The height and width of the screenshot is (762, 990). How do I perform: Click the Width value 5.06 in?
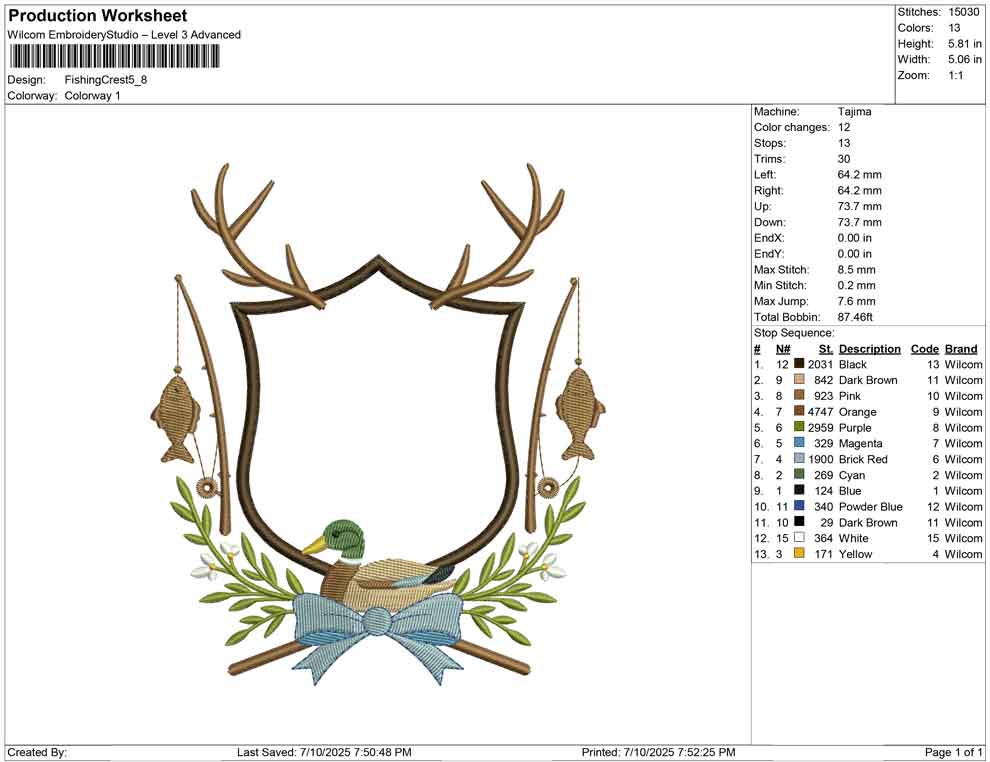965,59
